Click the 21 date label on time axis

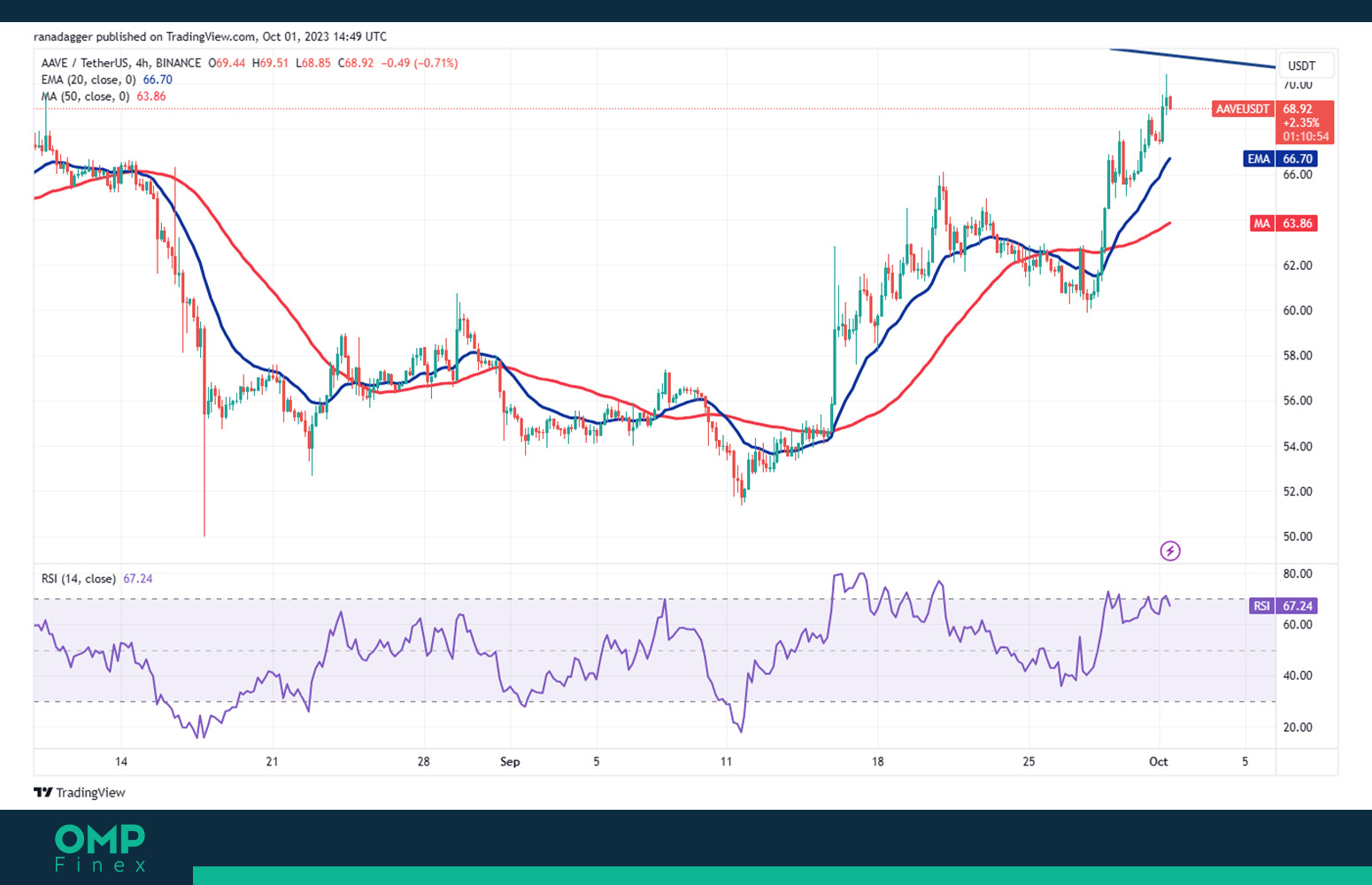tap(273, 761)
